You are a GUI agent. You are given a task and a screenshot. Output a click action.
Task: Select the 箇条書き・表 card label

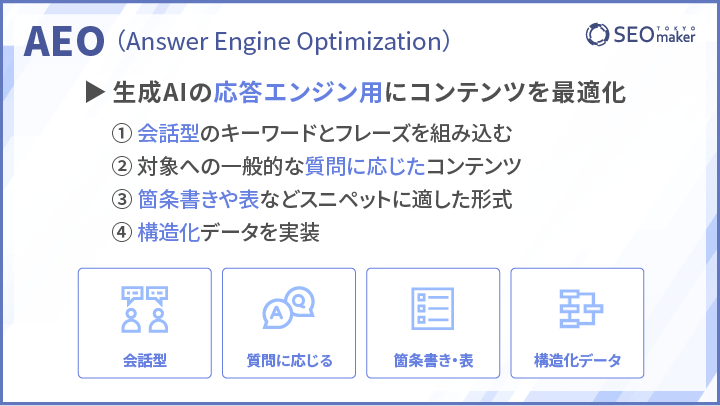coord(433,361)
